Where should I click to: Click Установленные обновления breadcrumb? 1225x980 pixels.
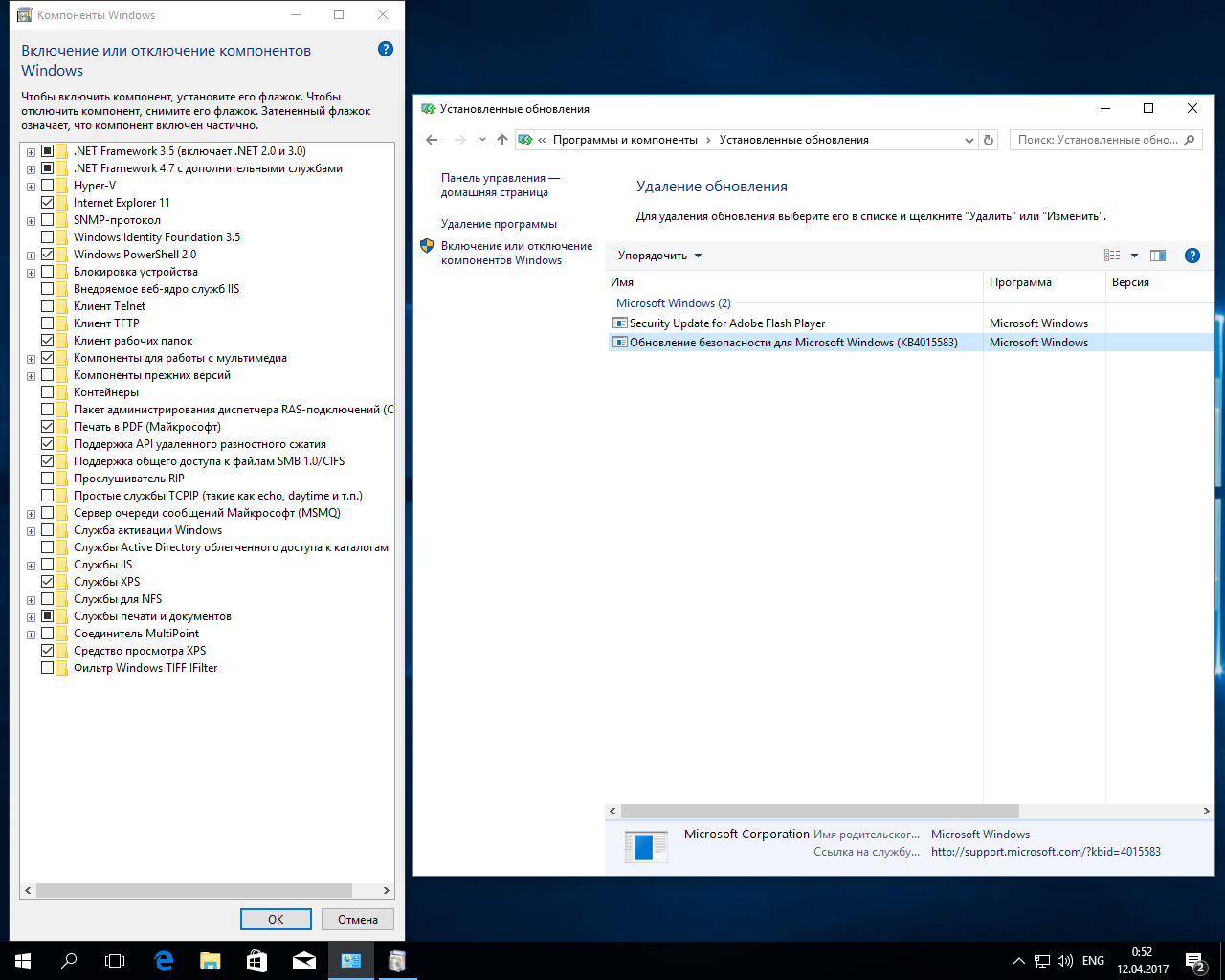[794, 140]
